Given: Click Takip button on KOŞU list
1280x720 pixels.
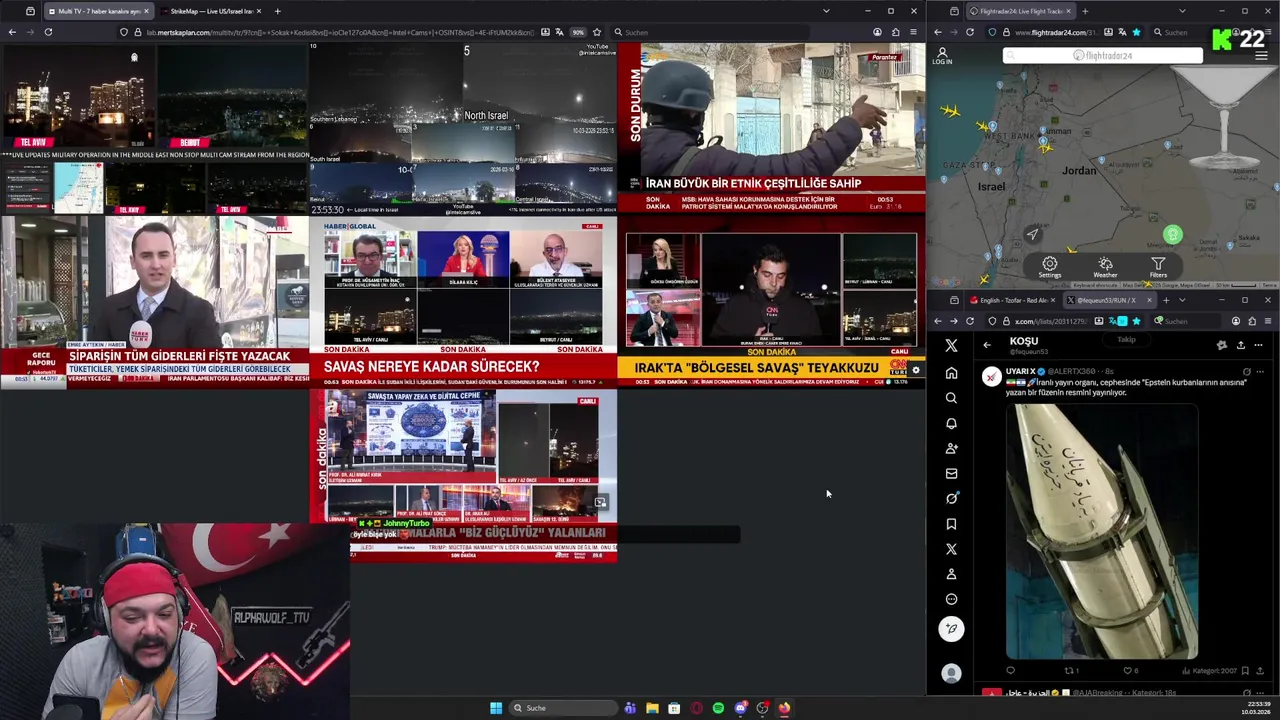Looking at the screenshot, I should tap(1126, 340).
